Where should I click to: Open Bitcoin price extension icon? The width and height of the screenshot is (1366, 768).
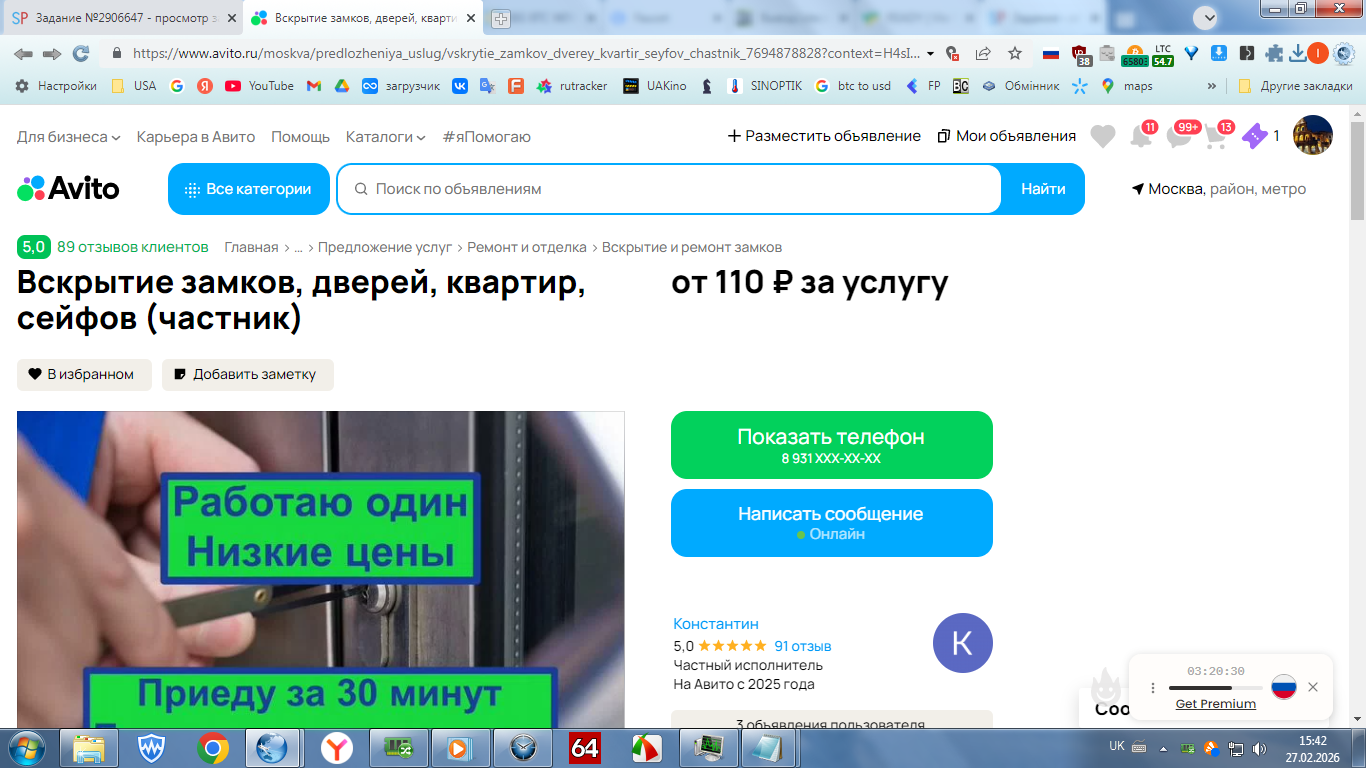(x=1134, y=54)
